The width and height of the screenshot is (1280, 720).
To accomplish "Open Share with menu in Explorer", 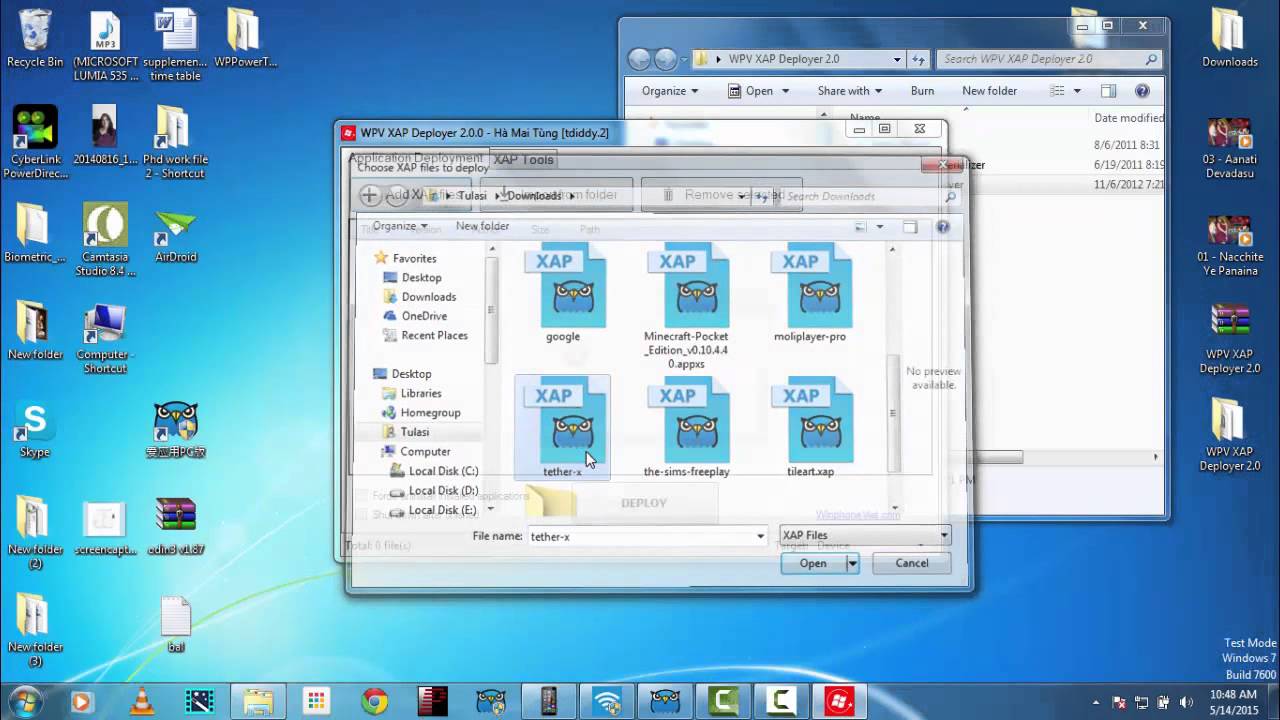I will coord(850,91).
